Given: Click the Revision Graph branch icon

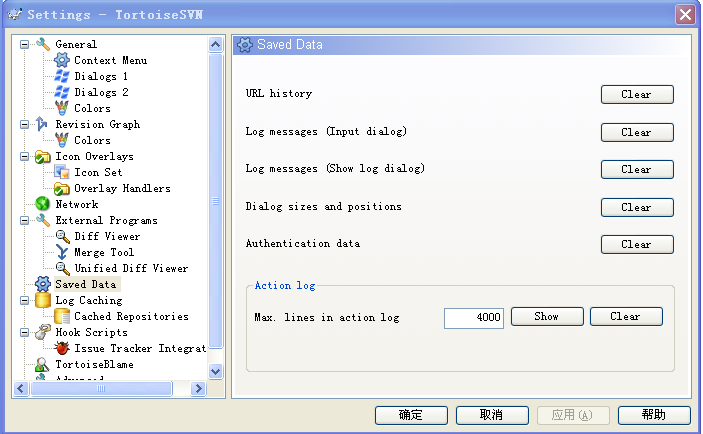Looking at the screenshot, I should click(x=42, y=124).
